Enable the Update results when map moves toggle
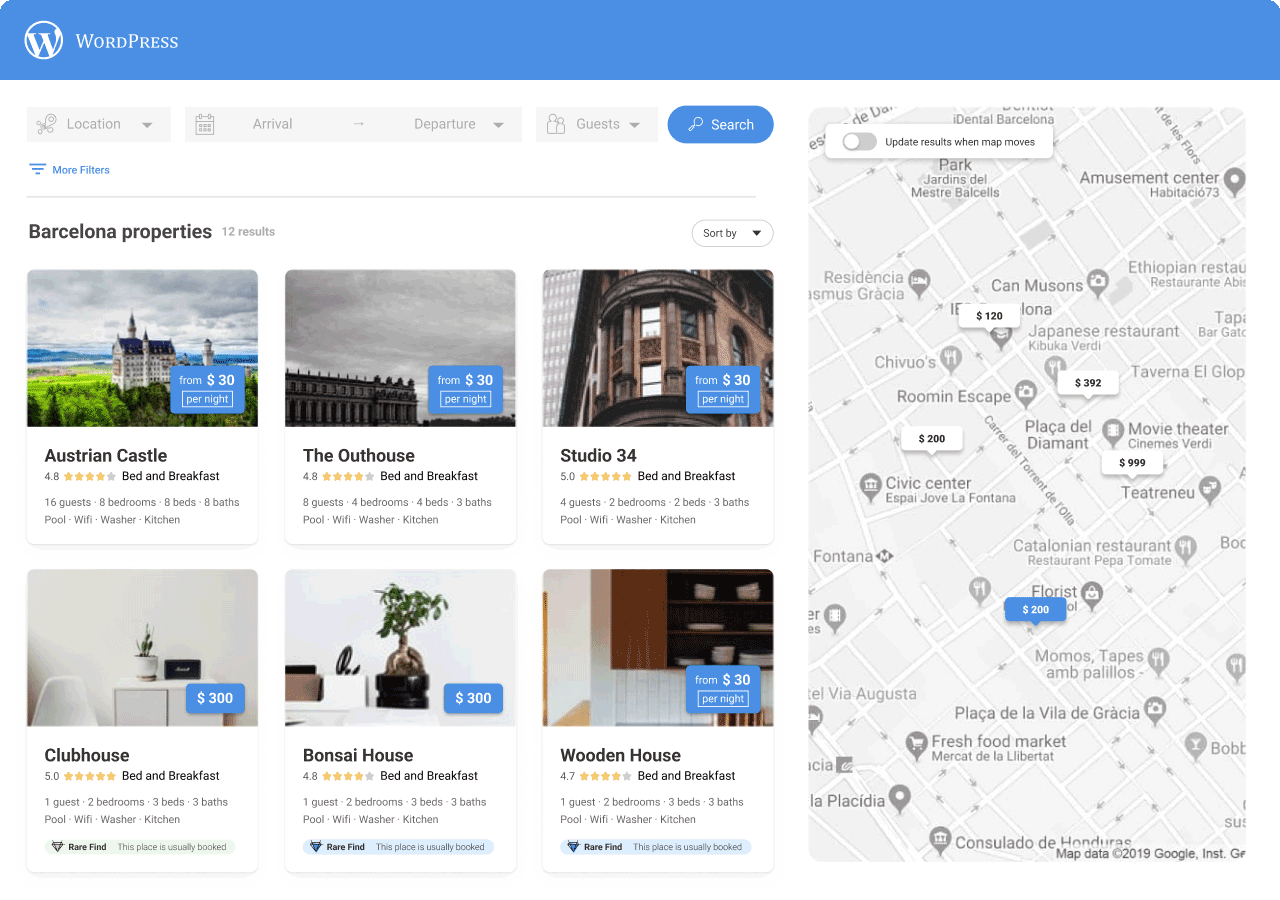 pos(858,141)
